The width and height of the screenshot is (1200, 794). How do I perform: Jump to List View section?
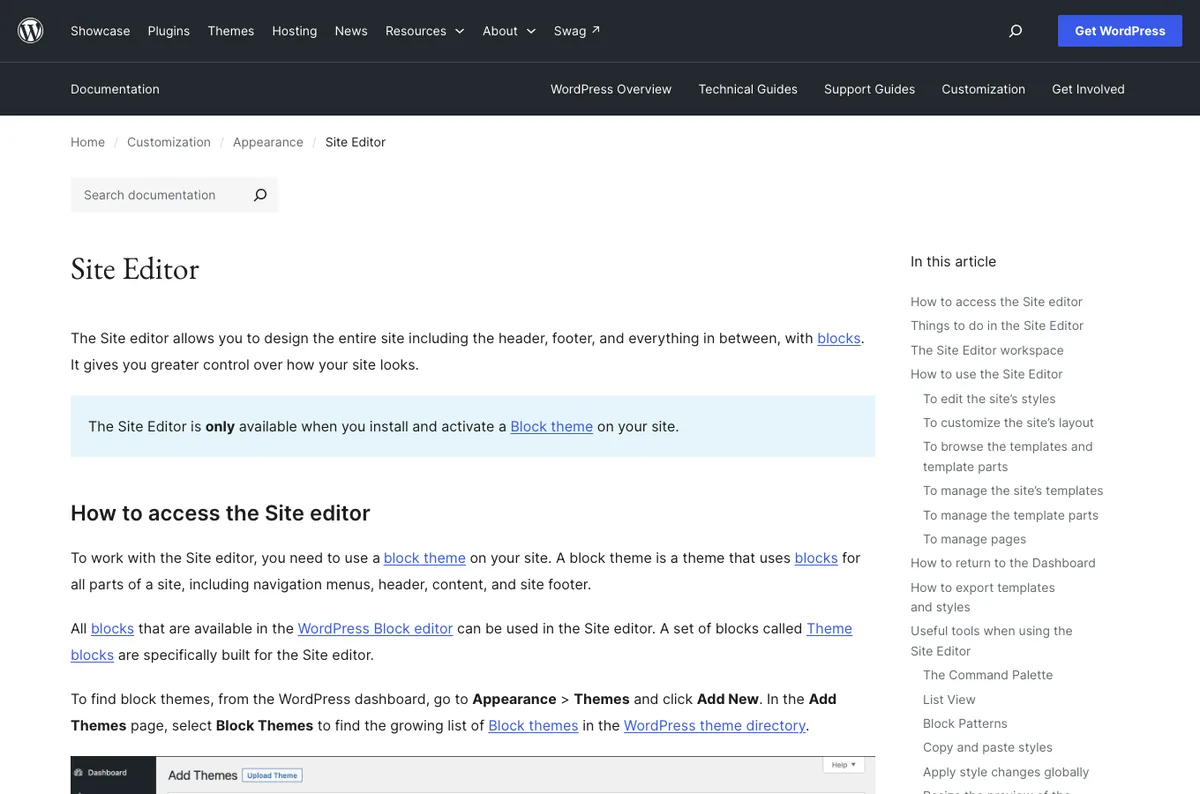(949, 699)
